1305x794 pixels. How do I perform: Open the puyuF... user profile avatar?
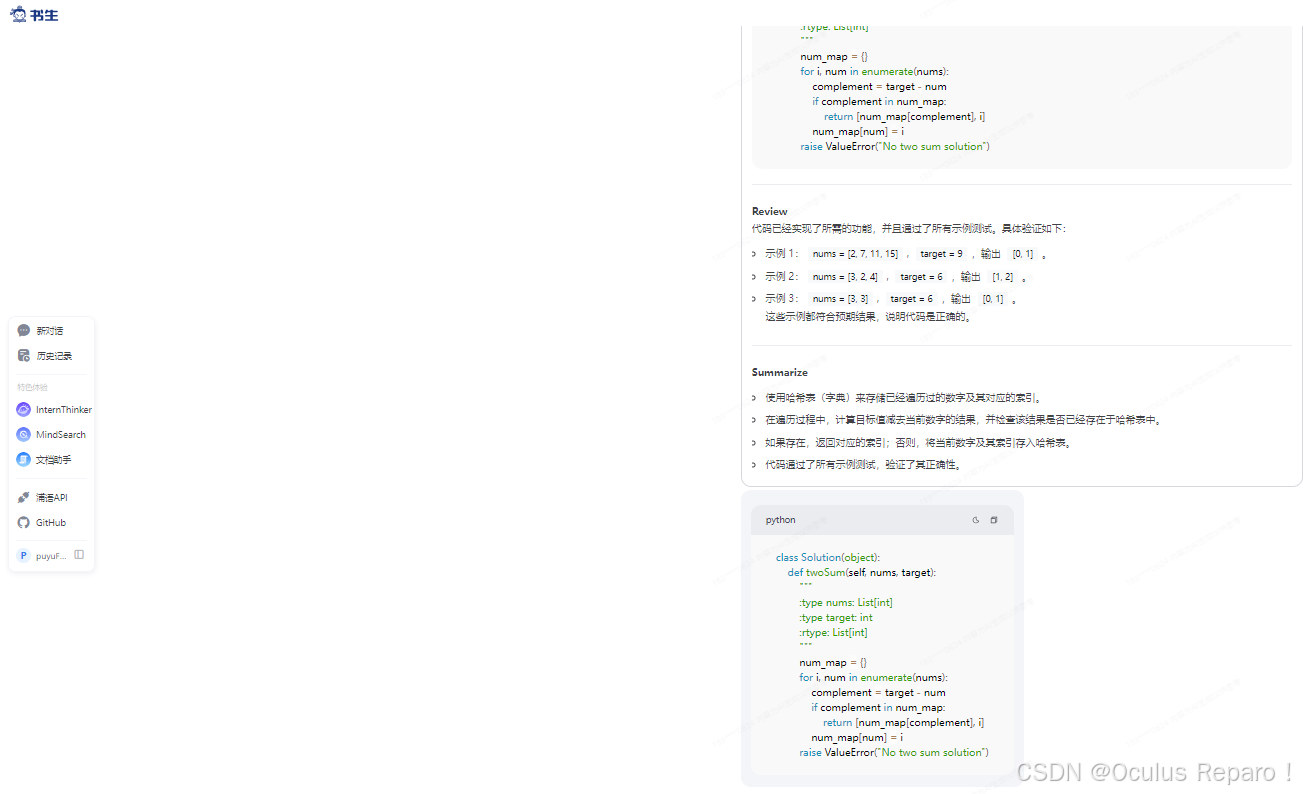[24, 555]
